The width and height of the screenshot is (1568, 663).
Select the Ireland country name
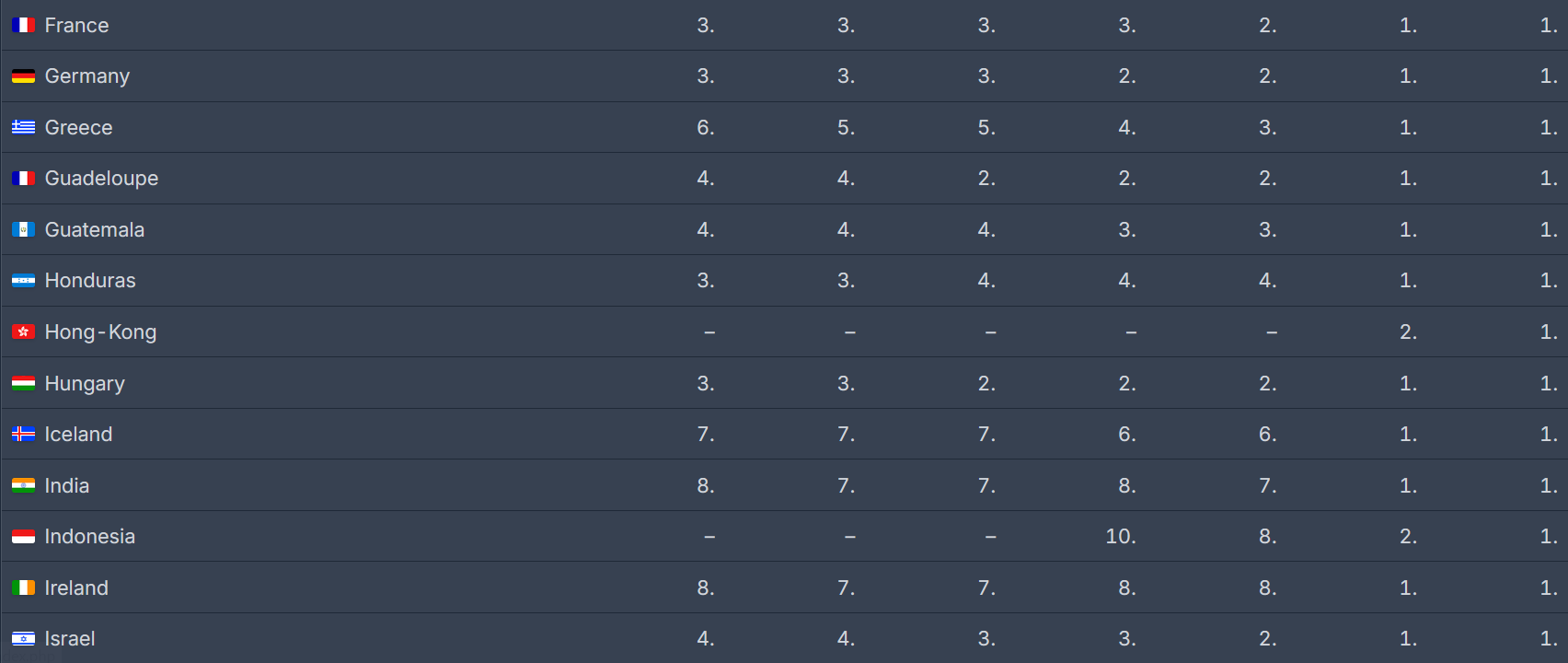click(x=76, y=588)
